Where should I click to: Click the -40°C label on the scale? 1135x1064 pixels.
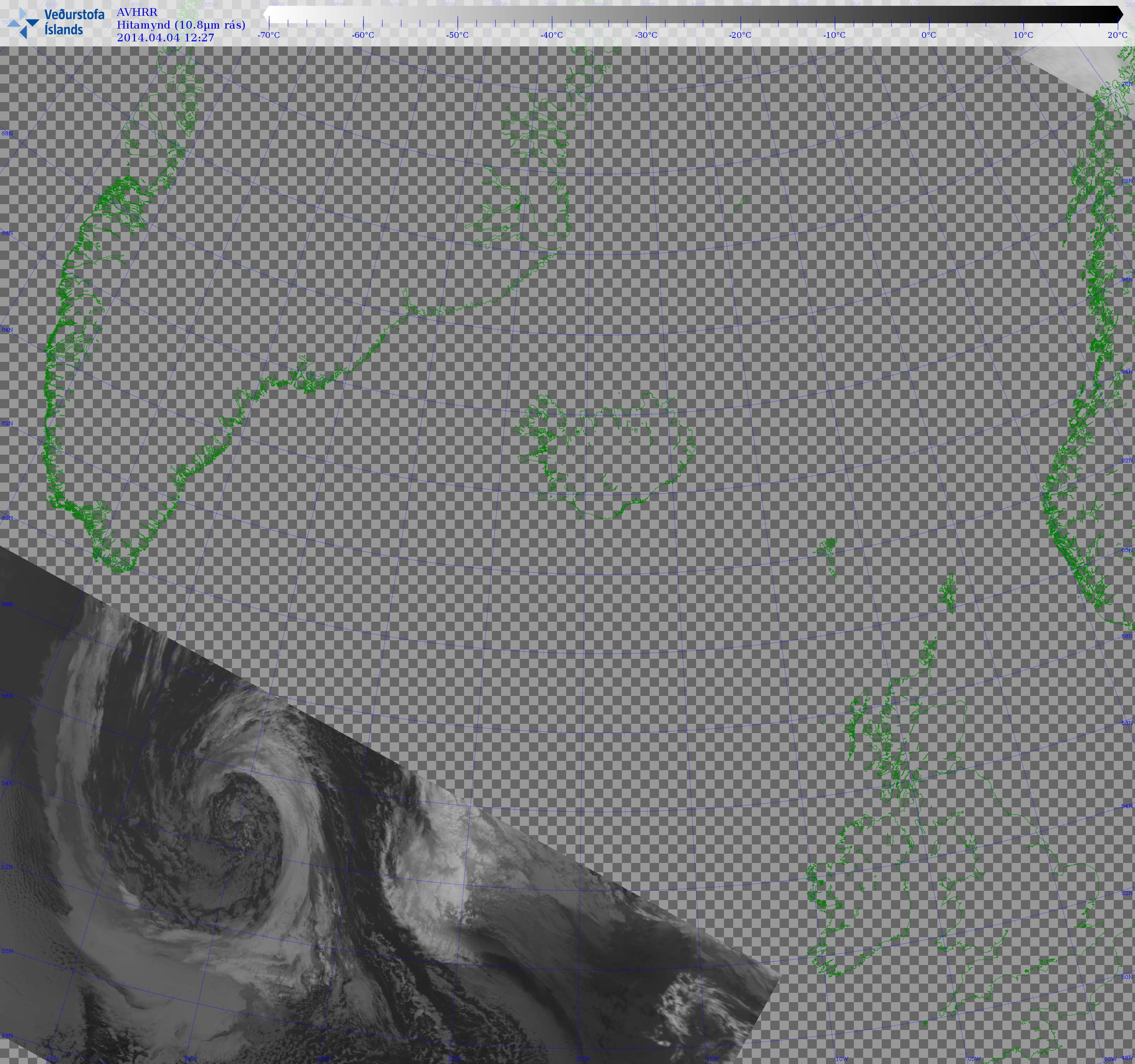[551, 36]
